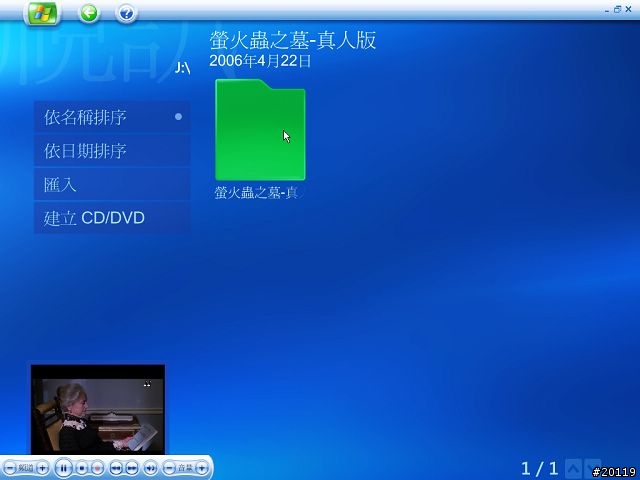This screenshot has width=640, height=480.
Task: Fast forward the video
Action: 131,468
